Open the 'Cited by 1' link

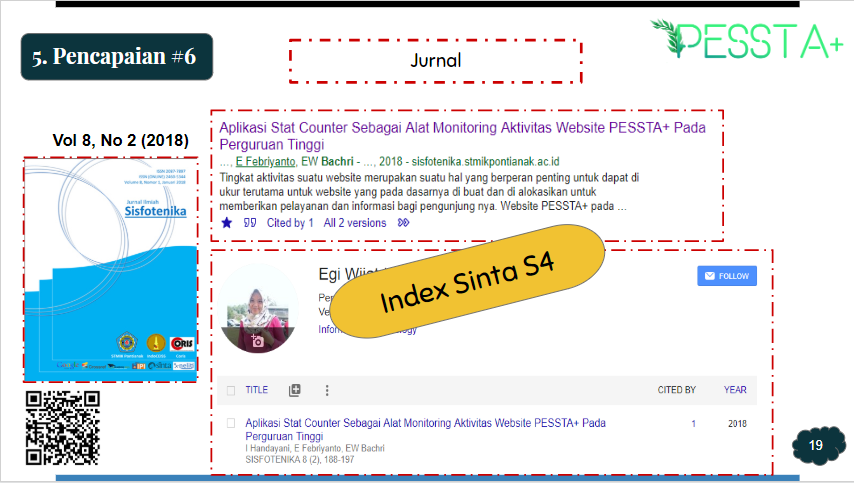290,223
